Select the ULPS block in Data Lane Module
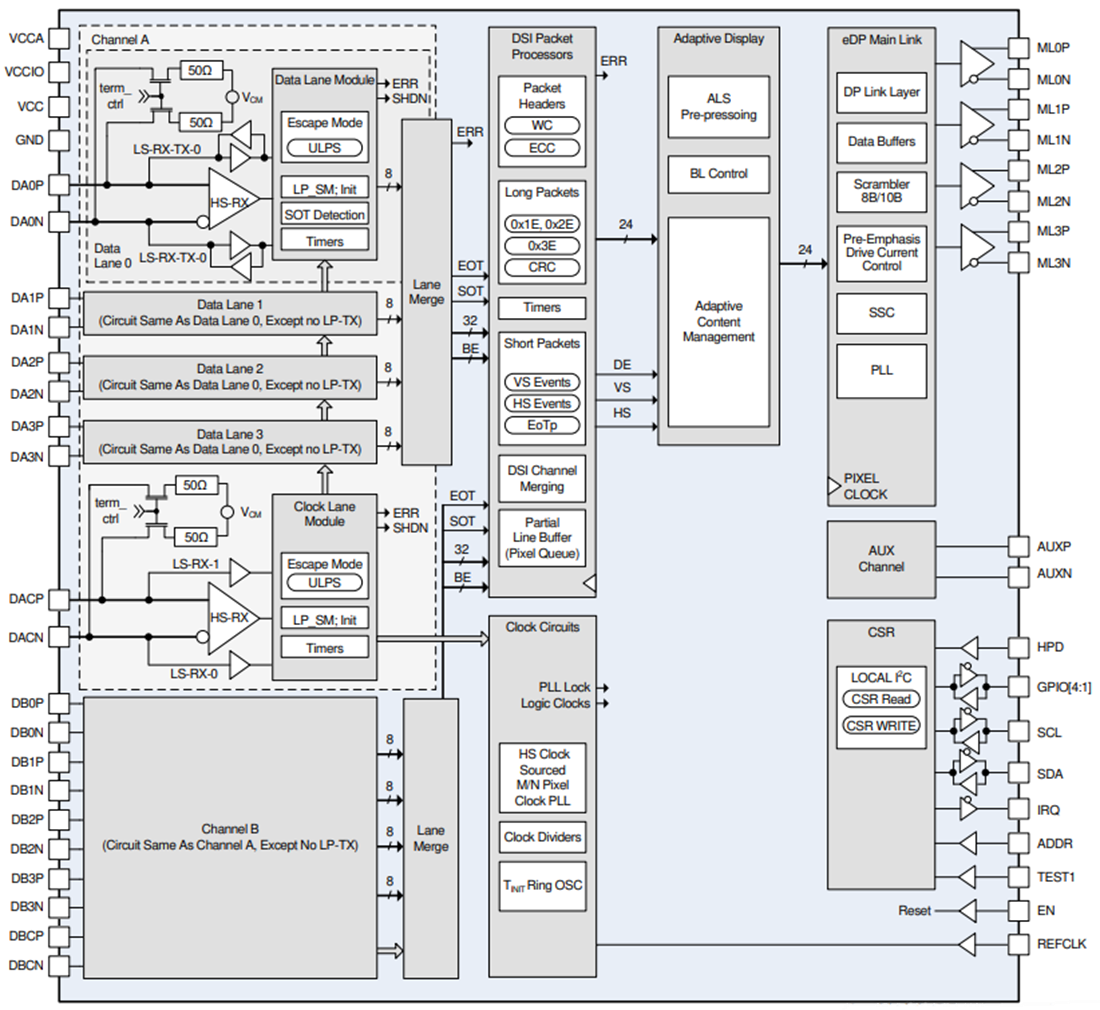 (x=323, y=148)
